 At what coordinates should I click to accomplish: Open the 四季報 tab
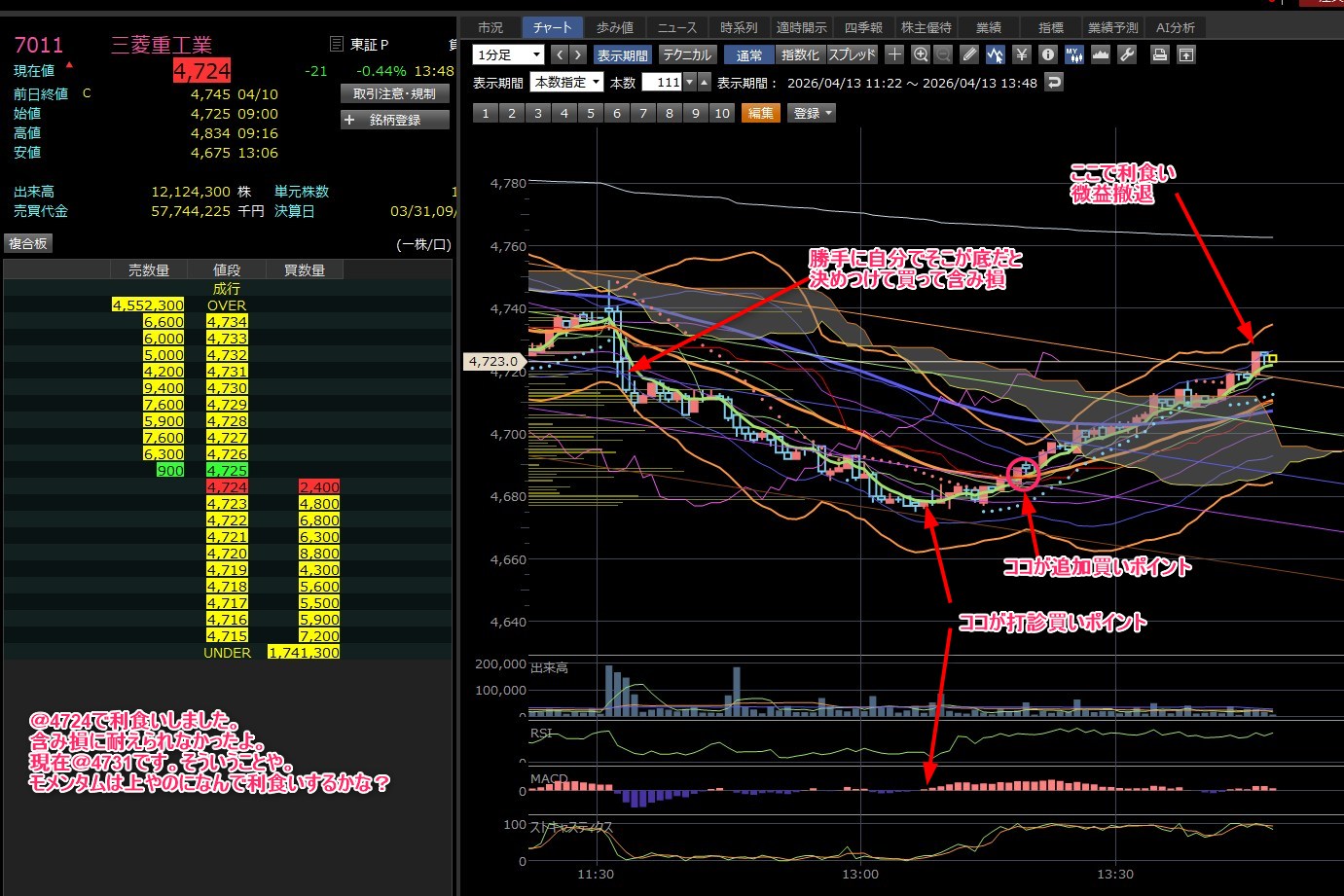tap(863, 27)
